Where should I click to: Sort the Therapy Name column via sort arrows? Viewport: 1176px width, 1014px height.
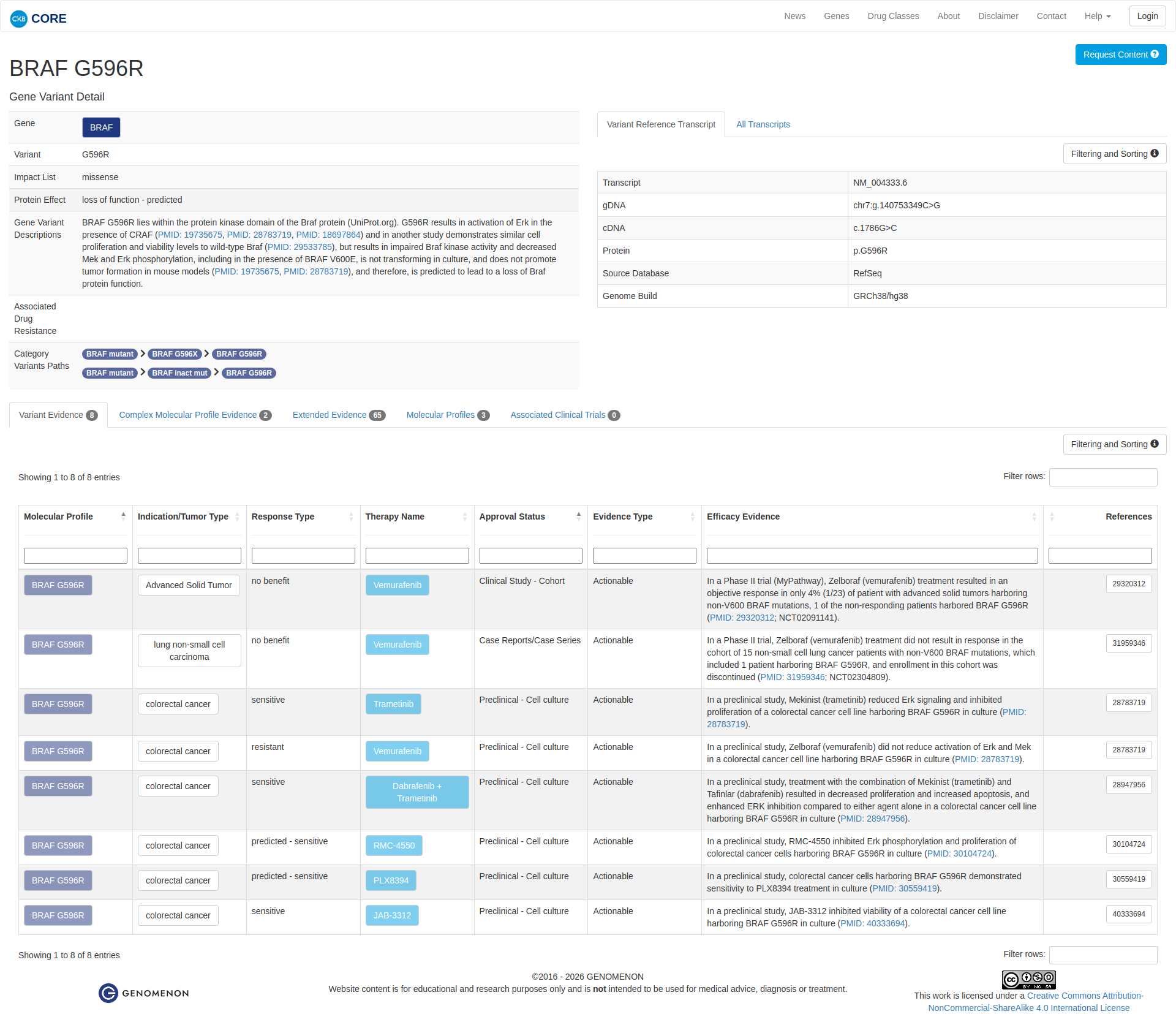tap(465, 516)
